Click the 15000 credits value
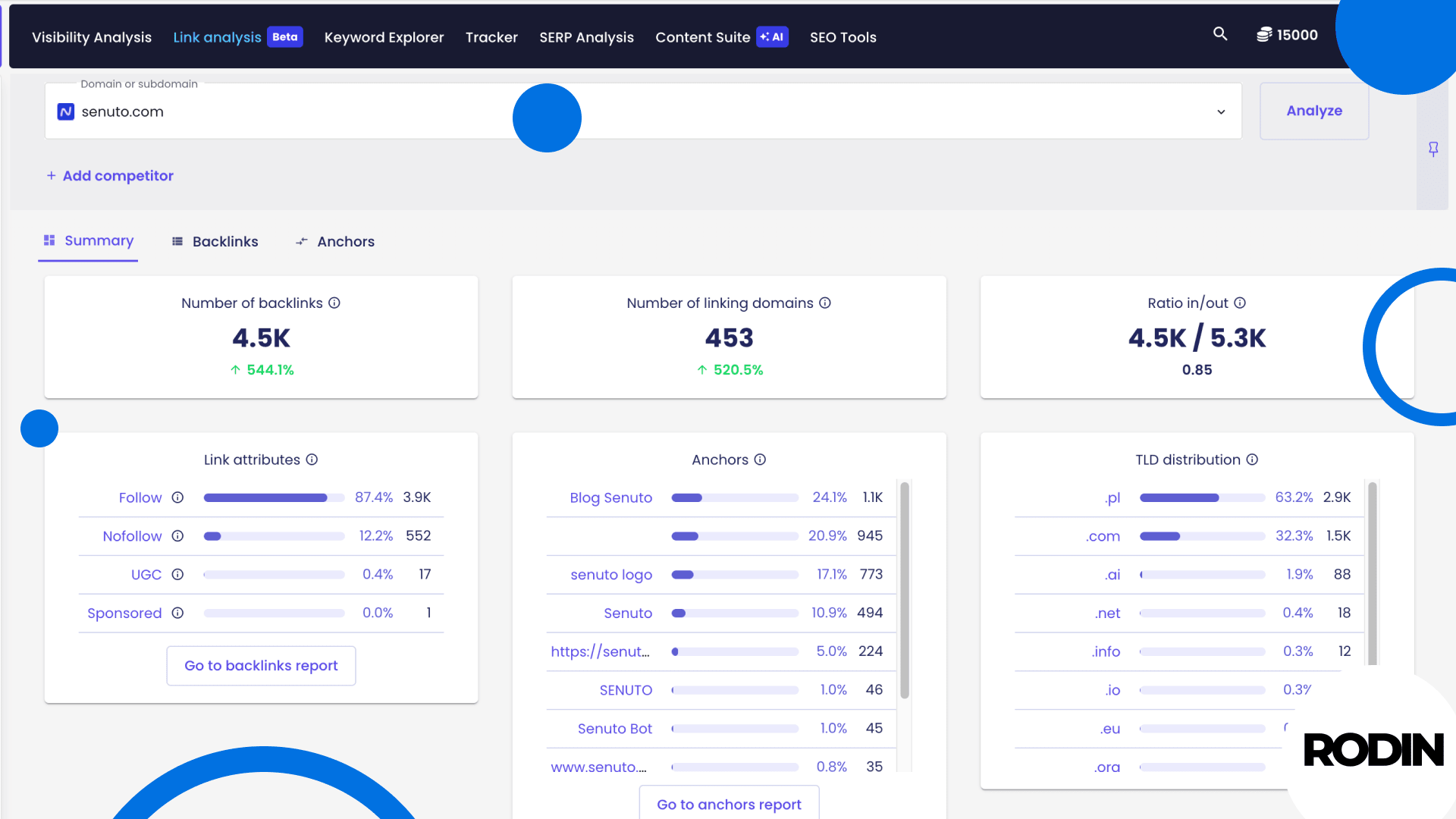The width and height of the screenshot is (1456, 819). pos(1298,35)
